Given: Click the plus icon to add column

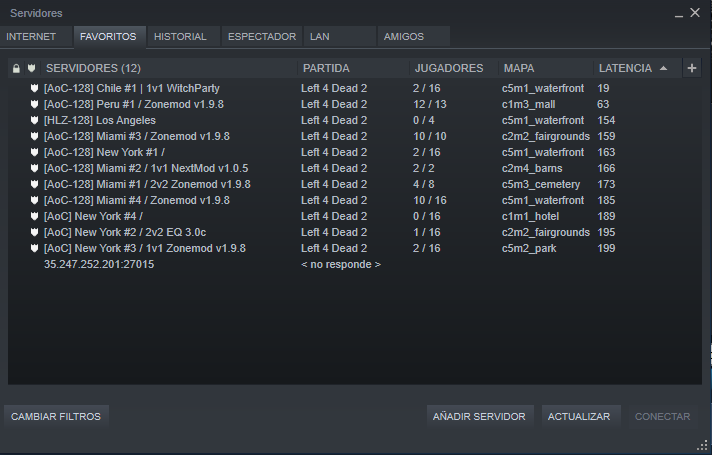Looking at the screenshot, I should (x=692, y=68).
